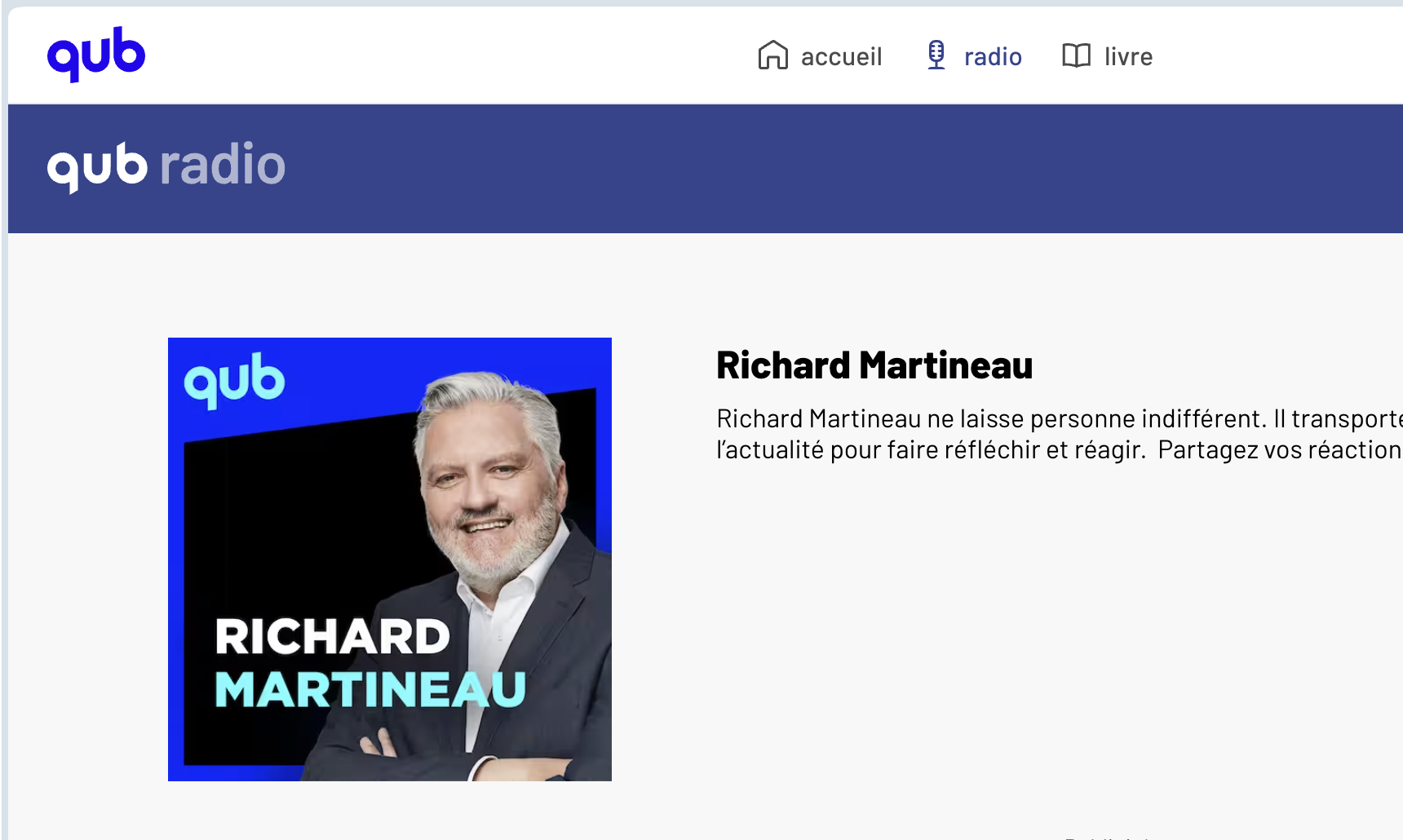Click the Richard Martineau heading
The image size is (1403, 840).
(874, 365)
